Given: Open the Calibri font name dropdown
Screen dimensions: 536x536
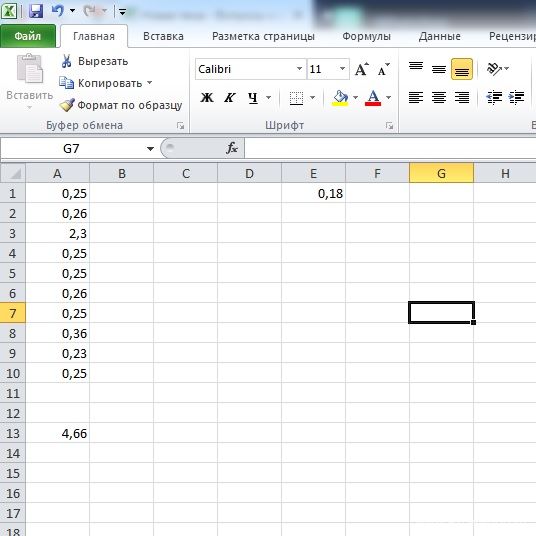Looking at the screenshot, I should [x=299, y=69].
